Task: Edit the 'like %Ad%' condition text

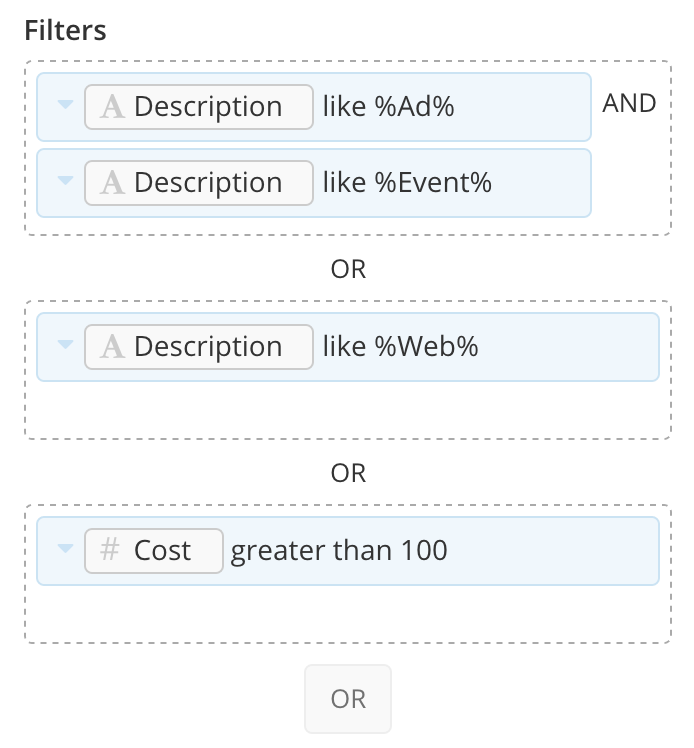Action: pos(388,106)
